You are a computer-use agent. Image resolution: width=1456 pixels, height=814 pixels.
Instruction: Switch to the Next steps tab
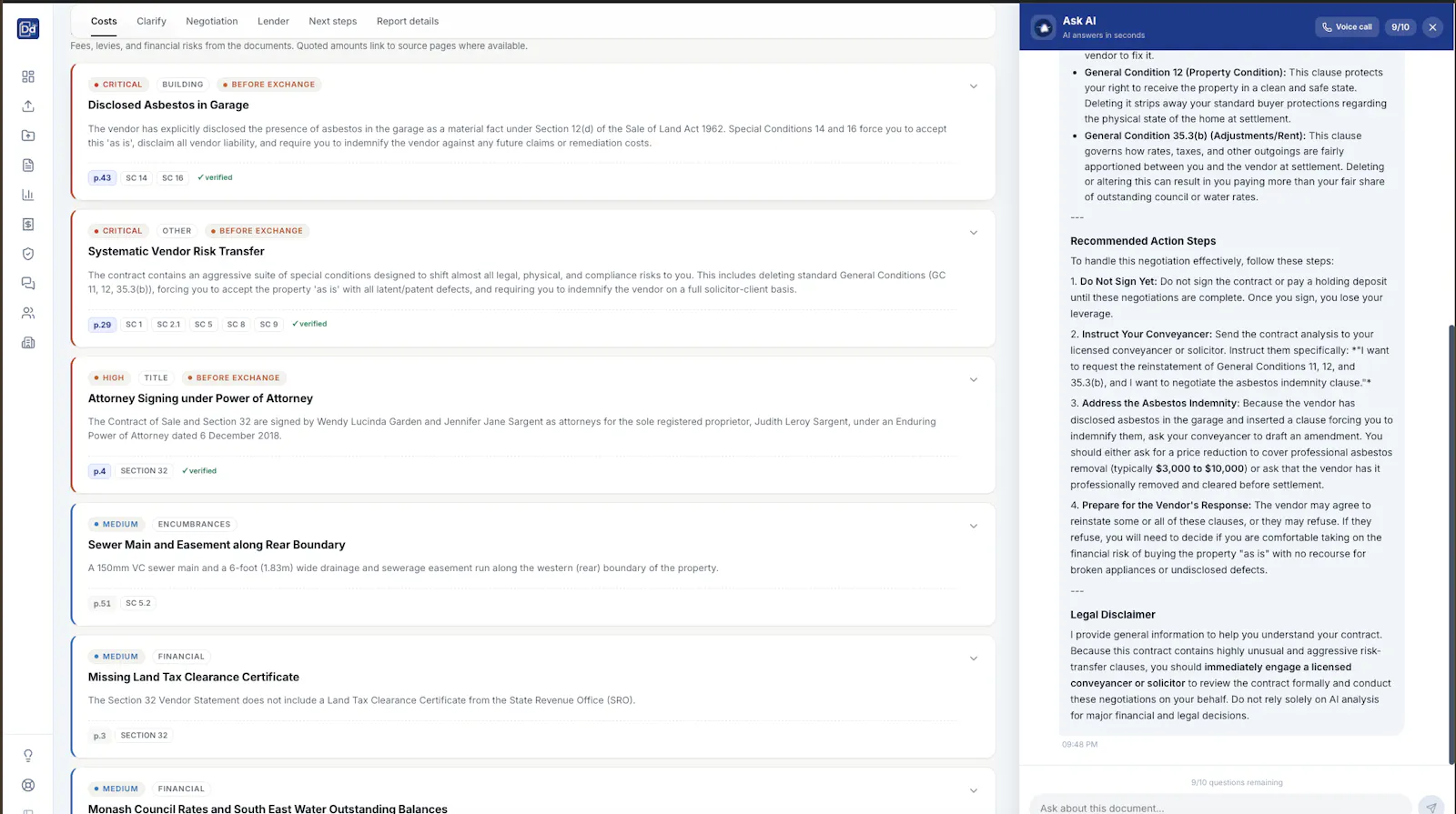click(333, 21)
